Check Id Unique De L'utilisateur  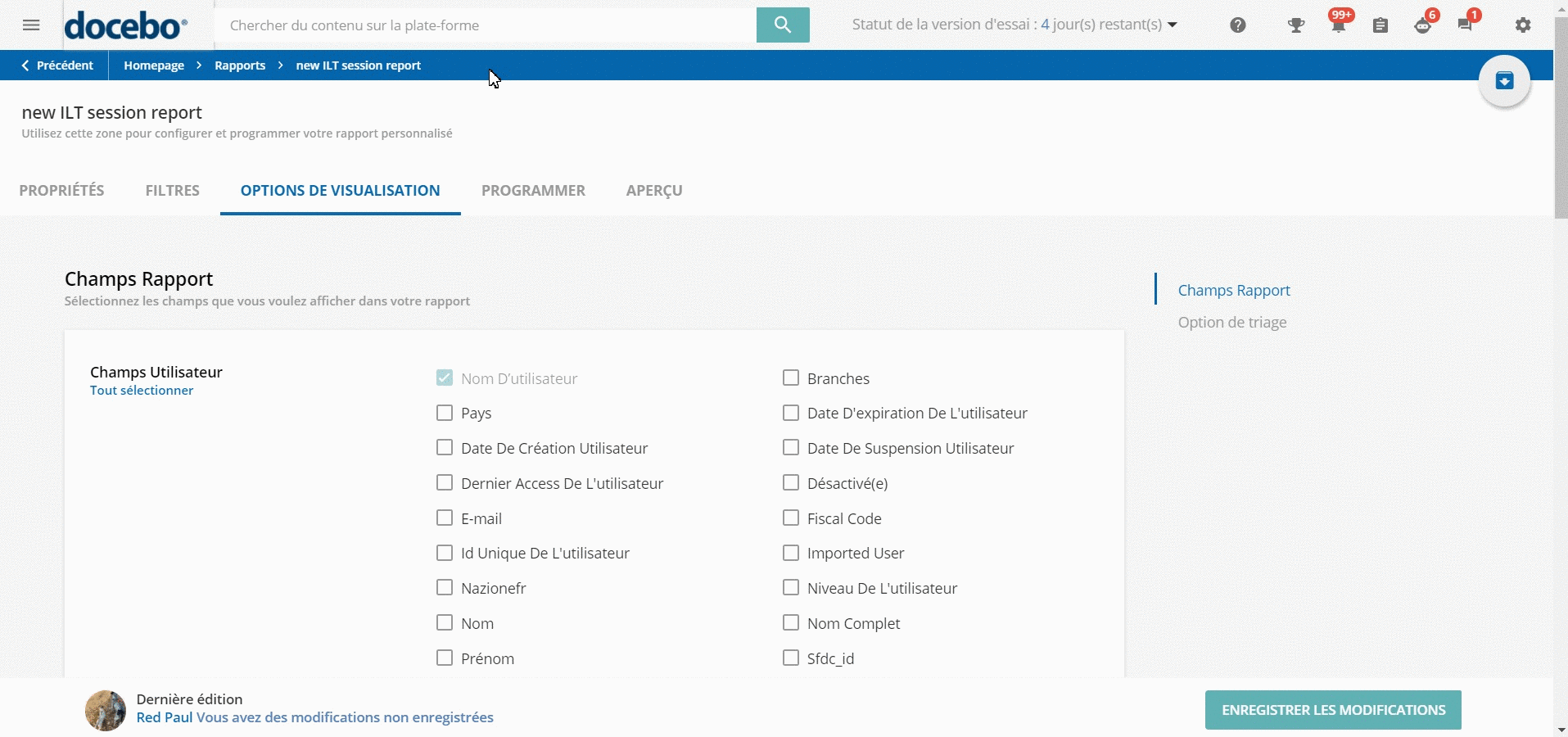445,553
